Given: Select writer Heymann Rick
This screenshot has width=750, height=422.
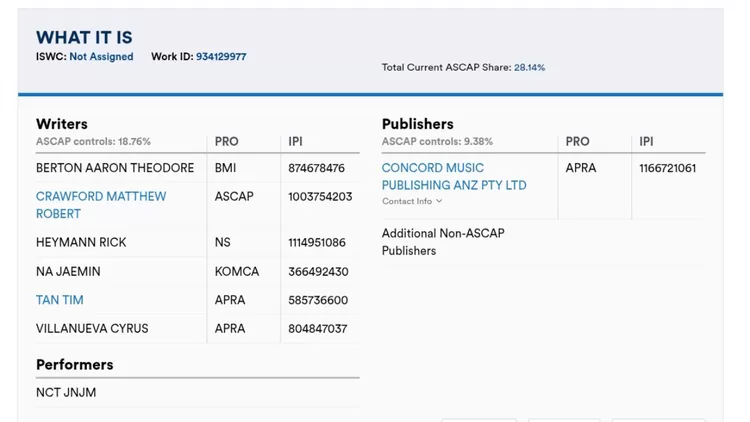Looking at the screenshot, I should point(81,242).
